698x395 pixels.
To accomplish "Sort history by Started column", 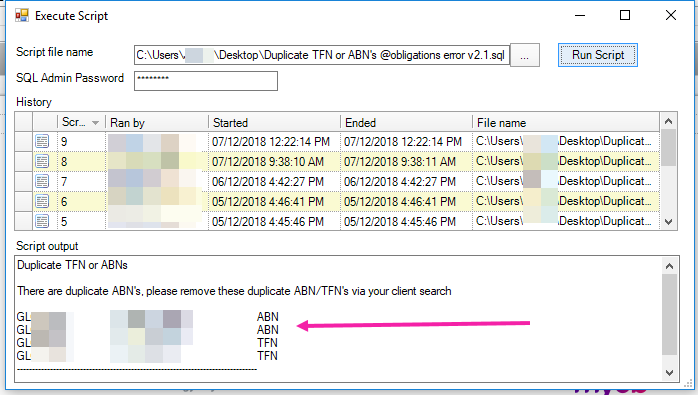I will [x=274, y=122].
